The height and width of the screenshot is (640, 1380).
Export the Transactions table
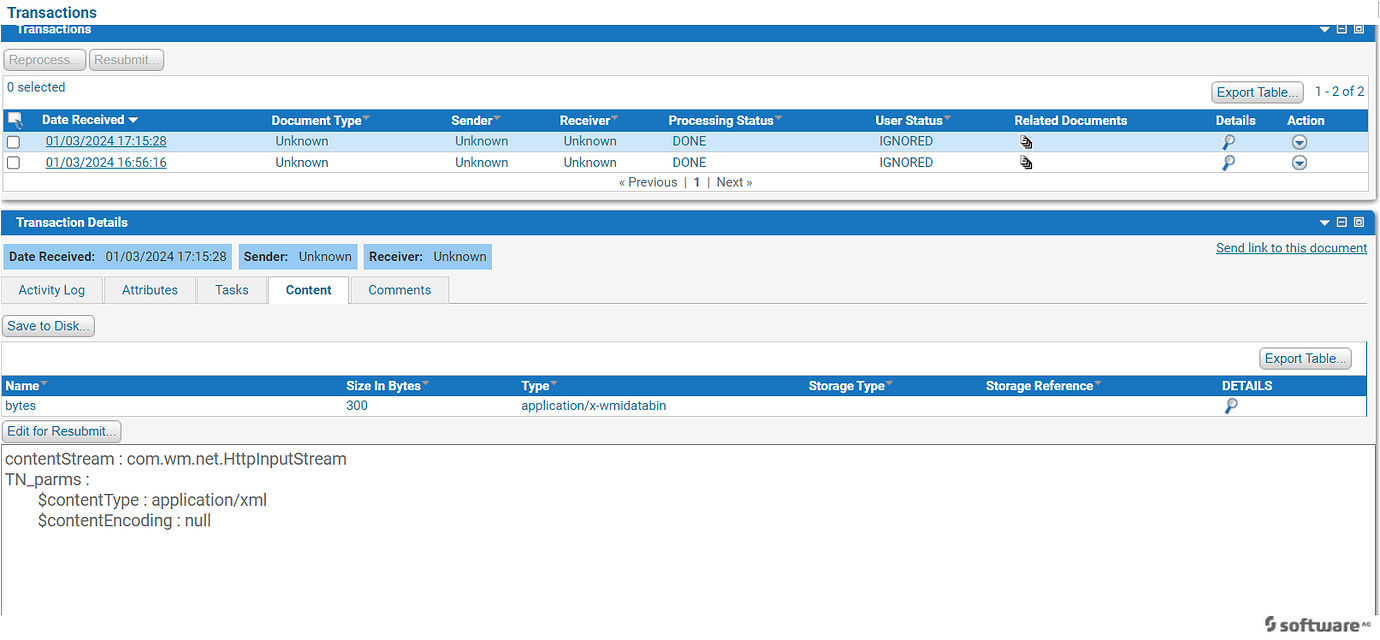click(1257, 92)
